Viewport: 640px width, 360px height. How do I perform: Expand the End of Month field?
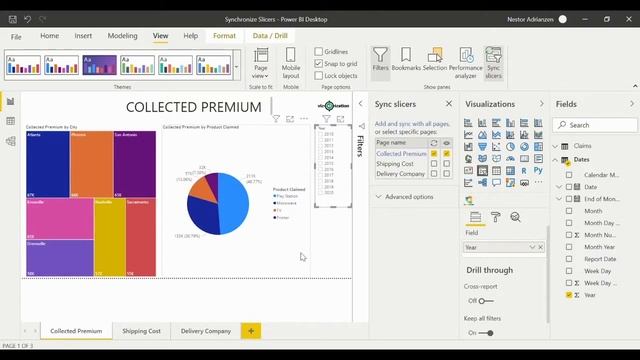point(560,199)
